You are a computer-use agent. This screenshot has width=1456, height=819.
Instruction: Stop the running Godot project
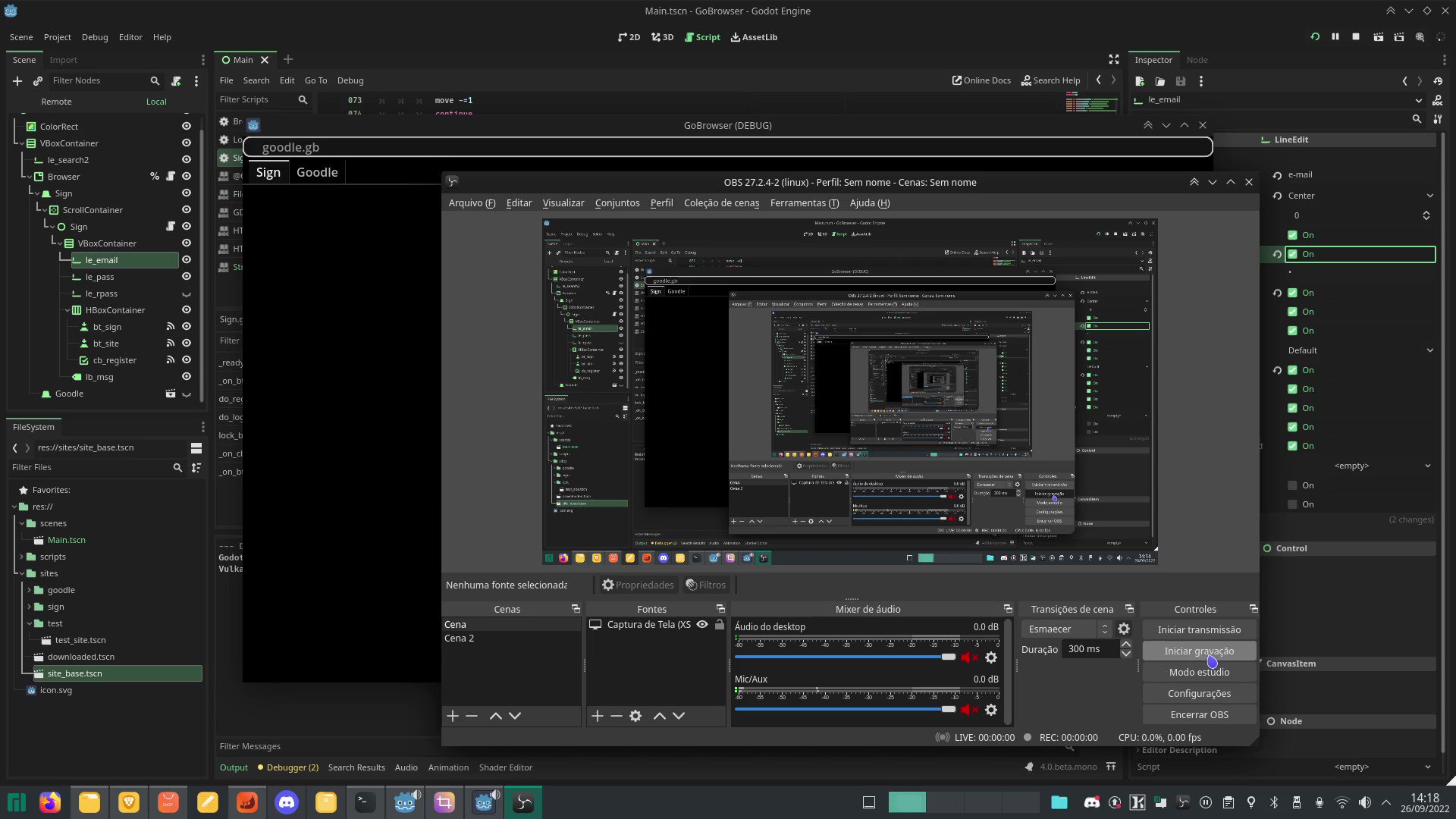pos(1356,37)
